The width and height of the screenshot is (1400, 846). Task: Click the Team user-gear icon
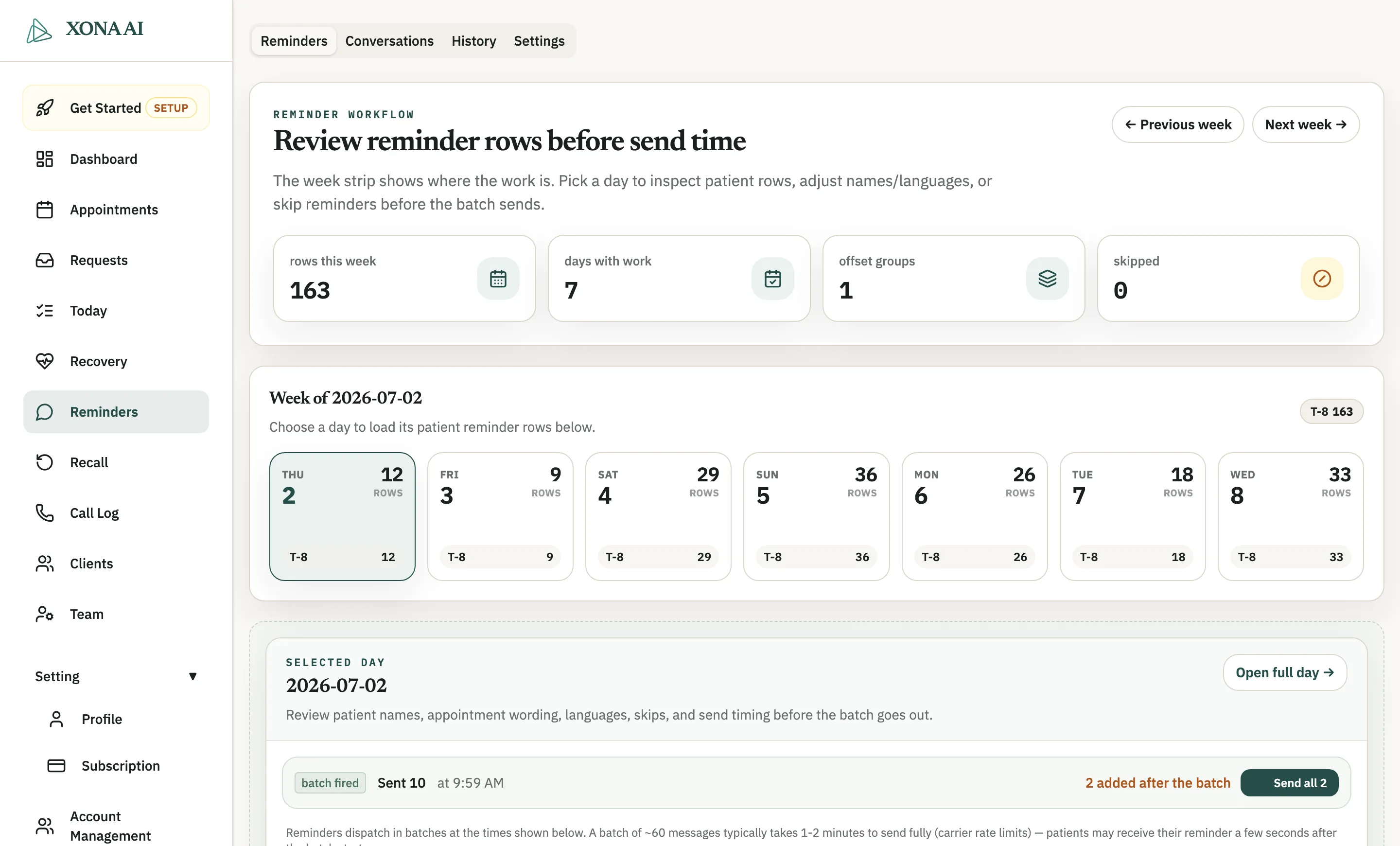(x=44, y=614)
